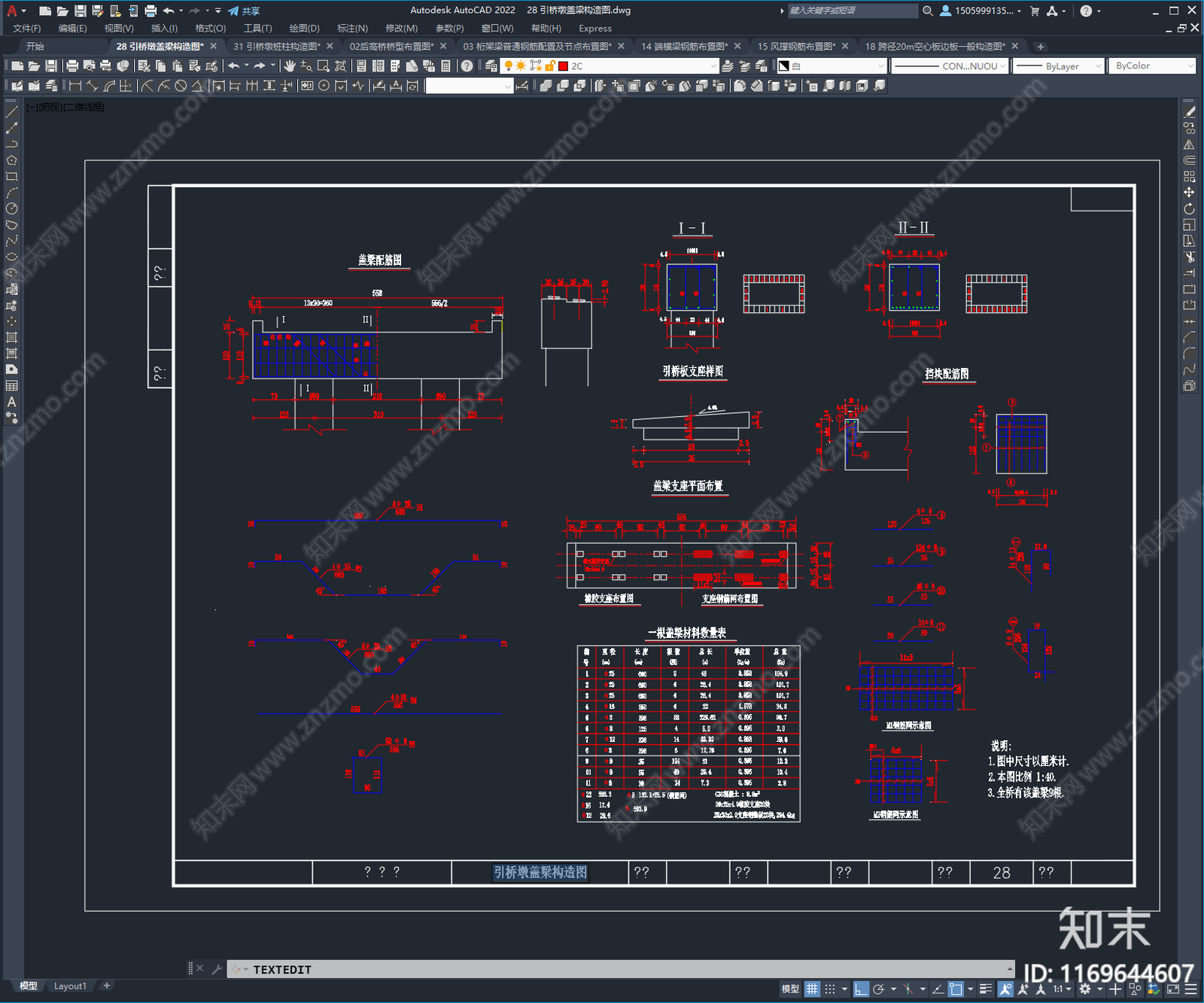Click the new drawing tab plus button
This screenshot has height=1003, width=1204.
click(x=1040, y=47)
